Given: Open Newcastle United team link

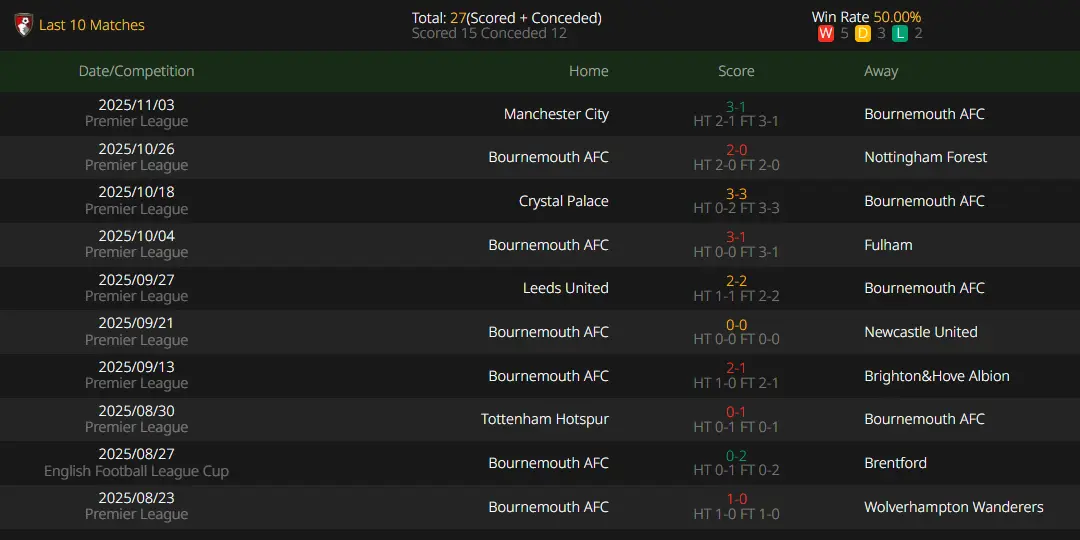Looking at the screenshot, I should coord(920,332).
